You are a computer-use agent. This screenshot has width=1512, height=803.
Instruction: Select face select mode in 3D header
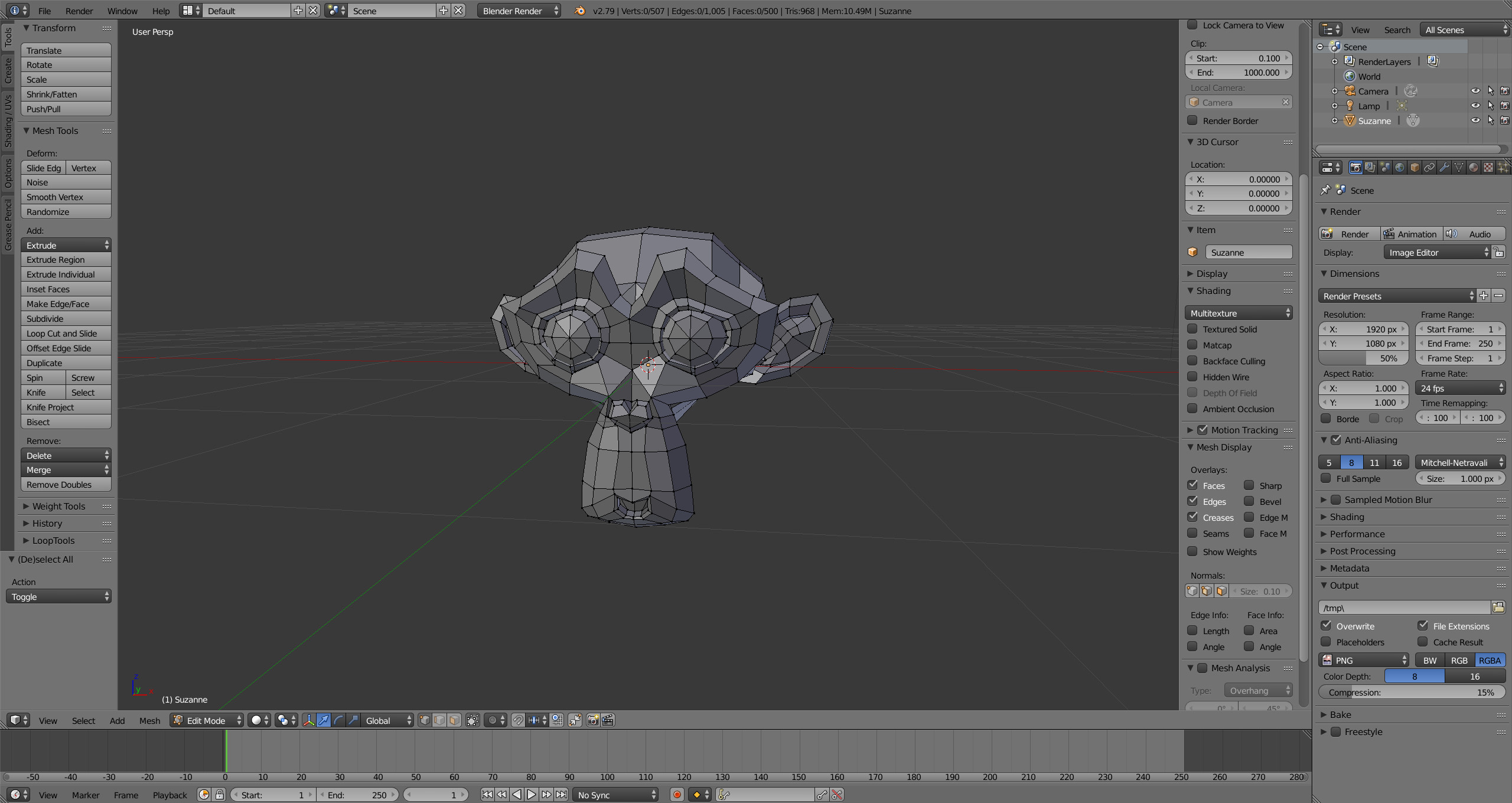(x=454, y=720)
